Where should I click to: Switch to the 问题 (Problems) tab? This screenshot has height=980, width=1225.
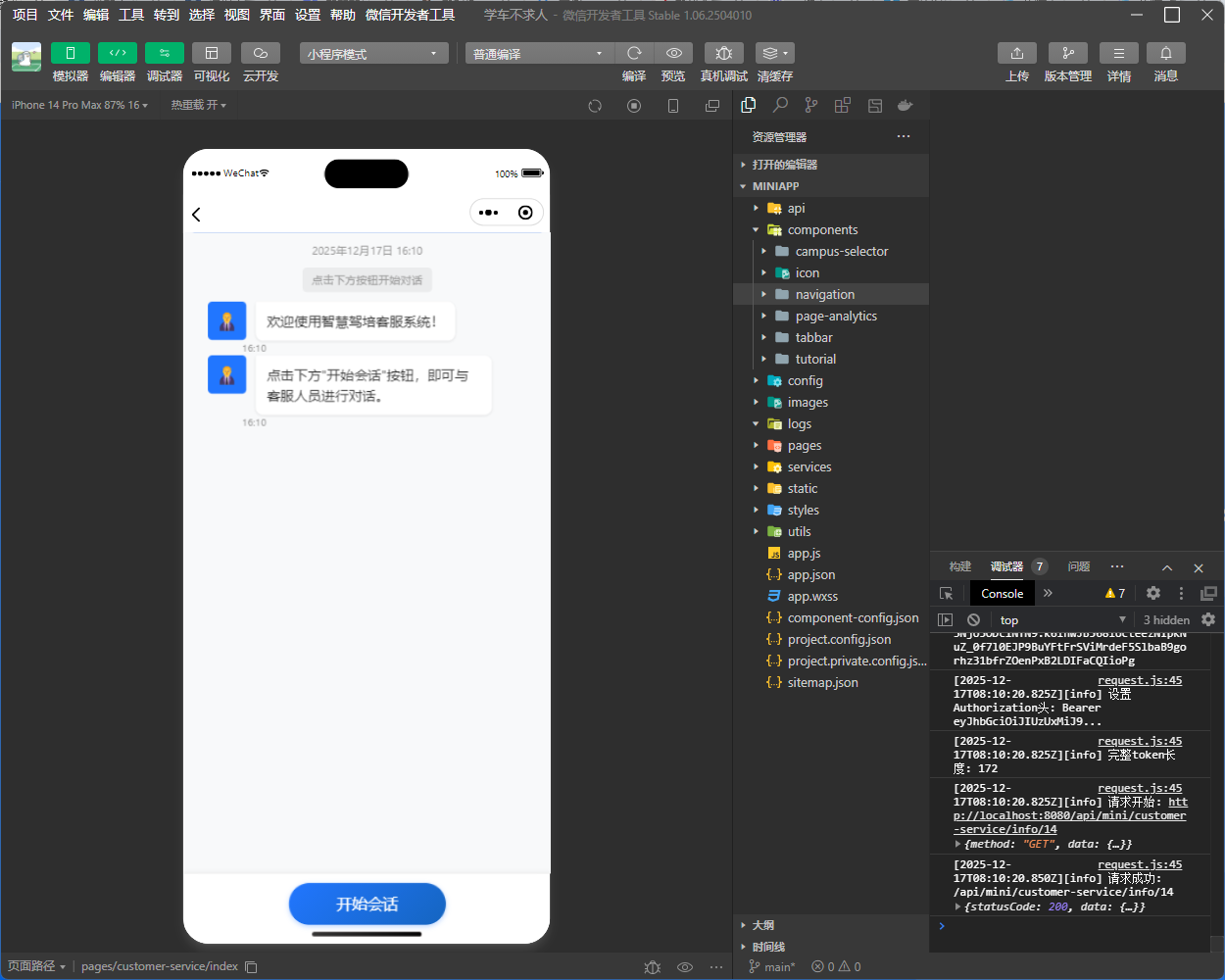[x=1078, y=566]
